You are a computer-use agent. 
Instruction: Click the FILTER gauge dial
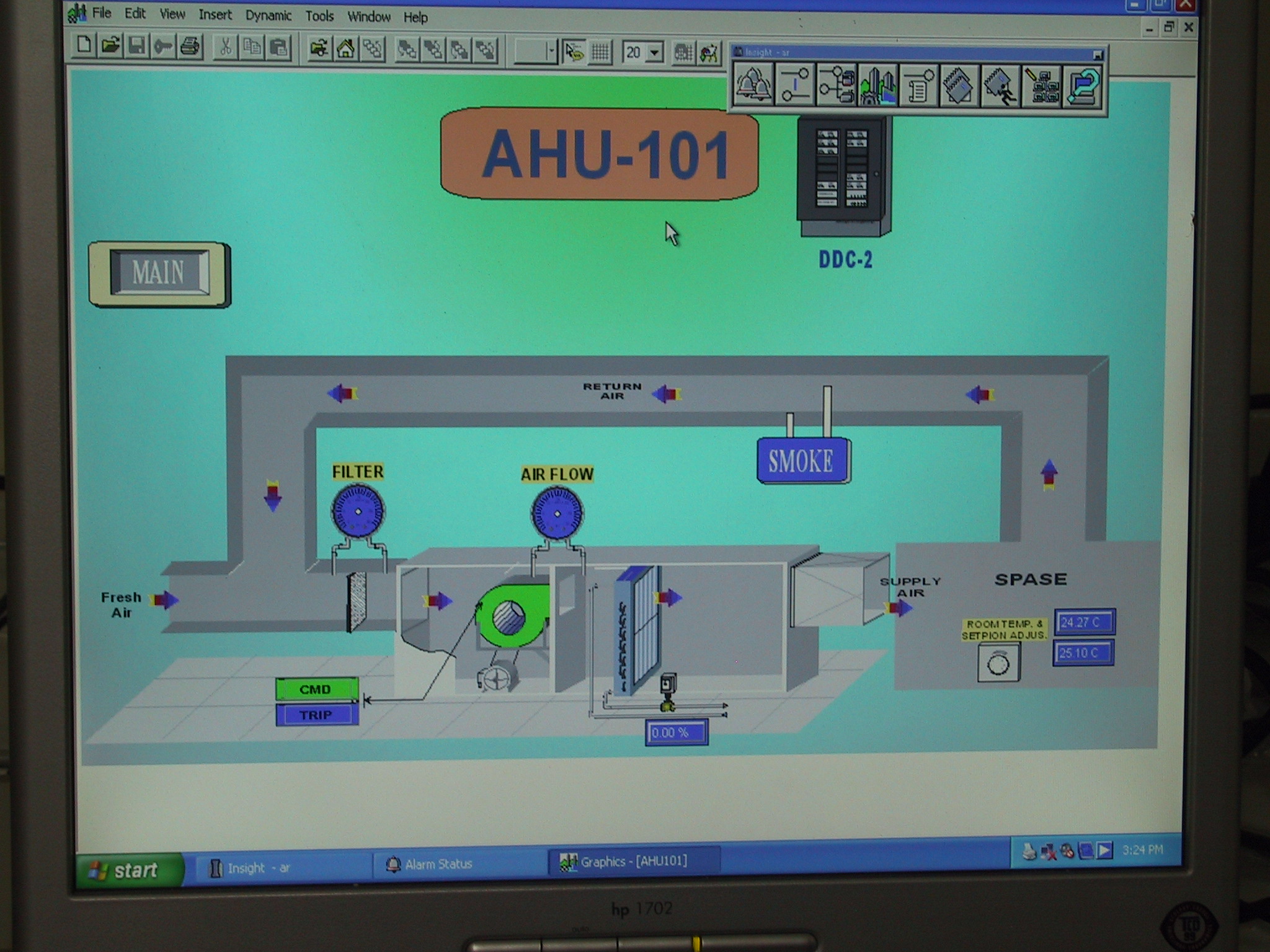358,511
